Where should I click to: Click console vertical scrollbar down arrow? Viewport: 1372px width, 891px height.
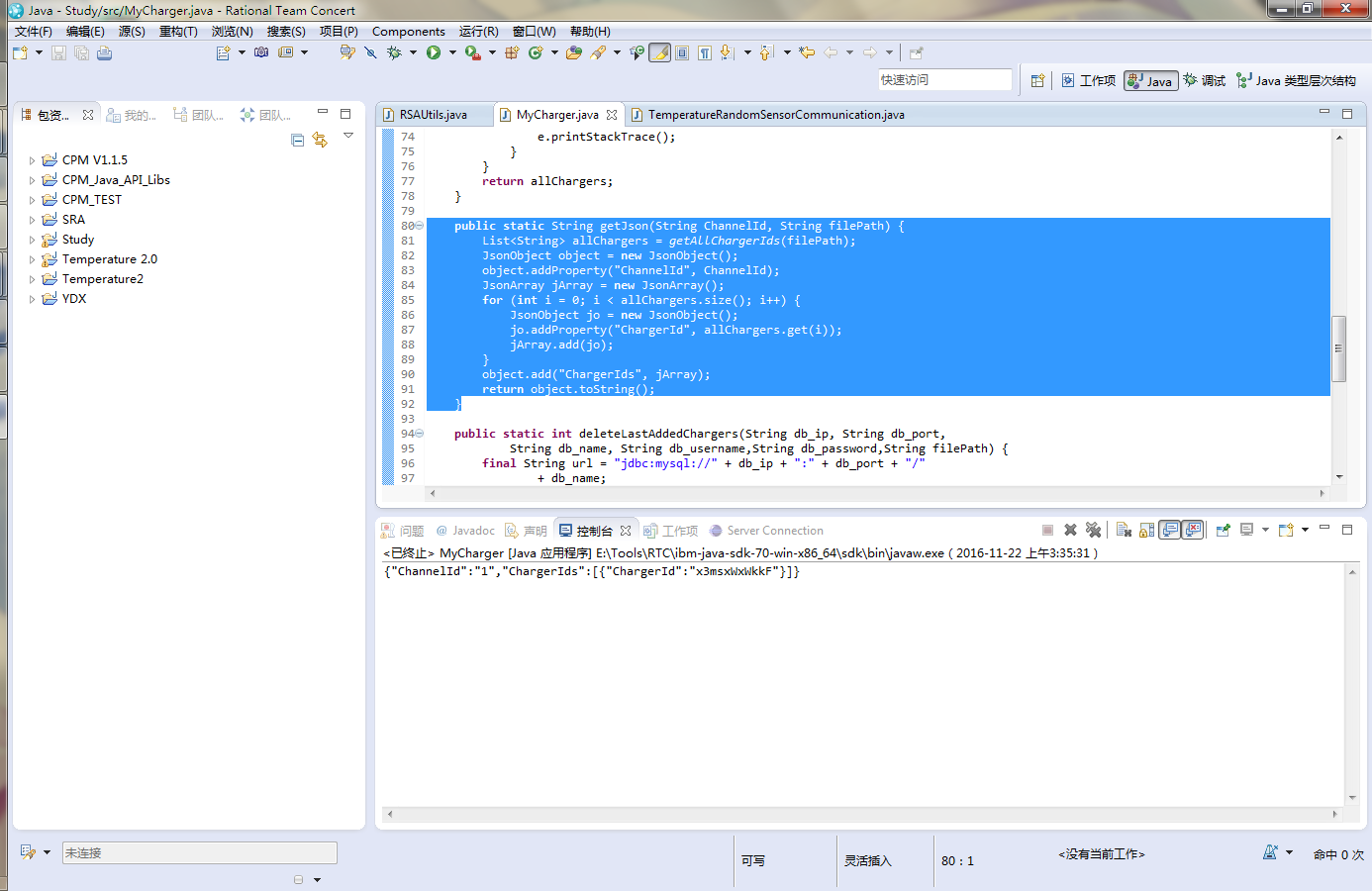pos(1352,797)
